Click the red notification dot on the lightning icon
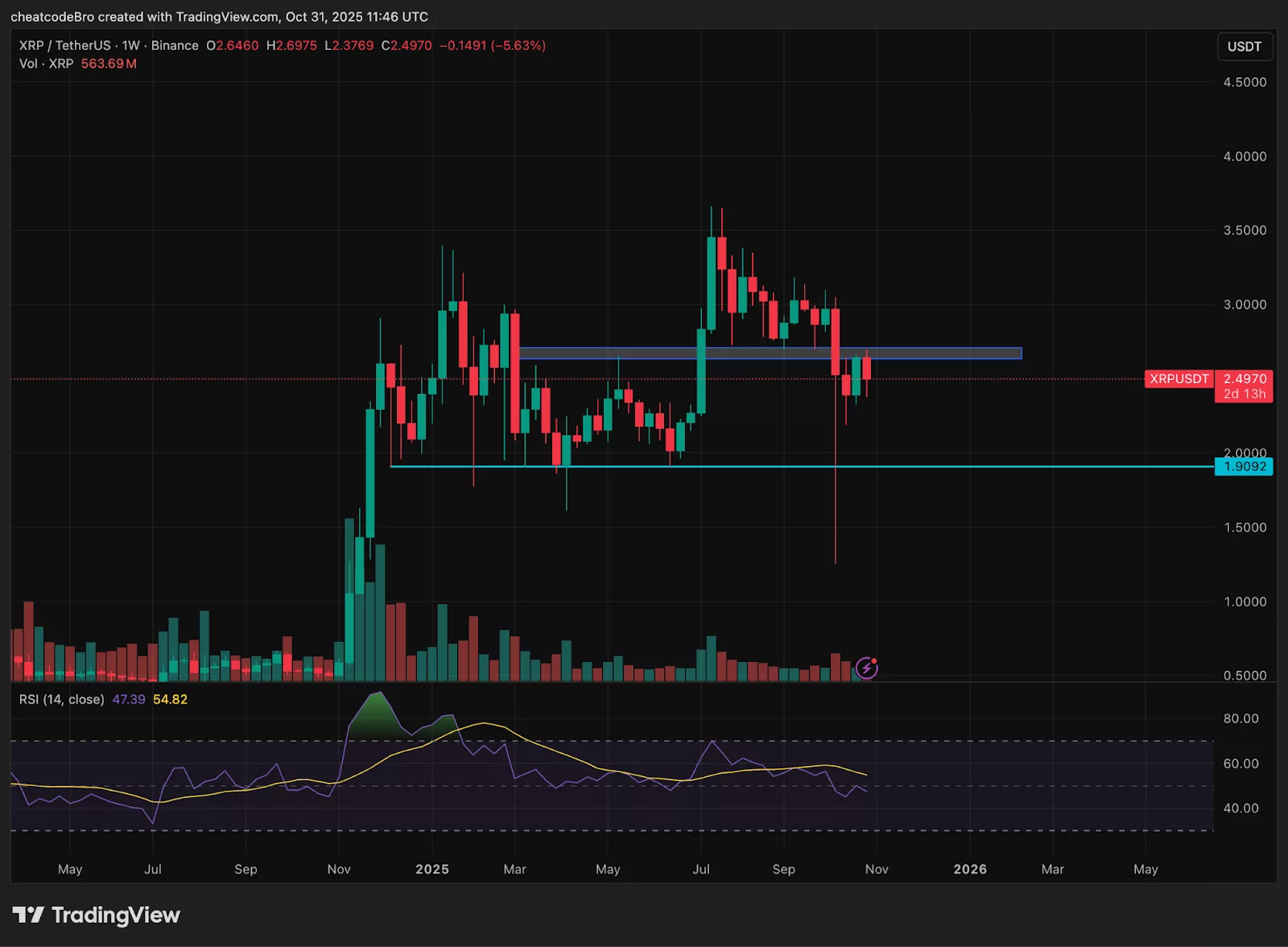The height and width of the screenshot is (947, 1288). tap(874, 660)
